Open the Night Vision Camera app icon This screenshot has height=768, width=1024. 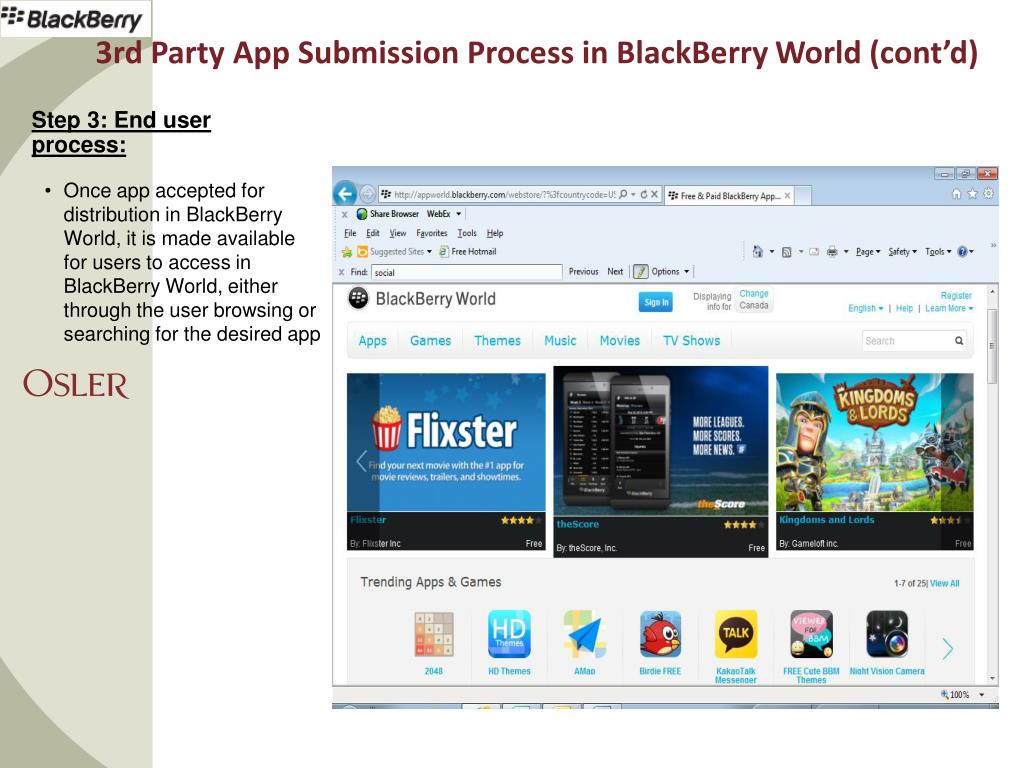887,634
